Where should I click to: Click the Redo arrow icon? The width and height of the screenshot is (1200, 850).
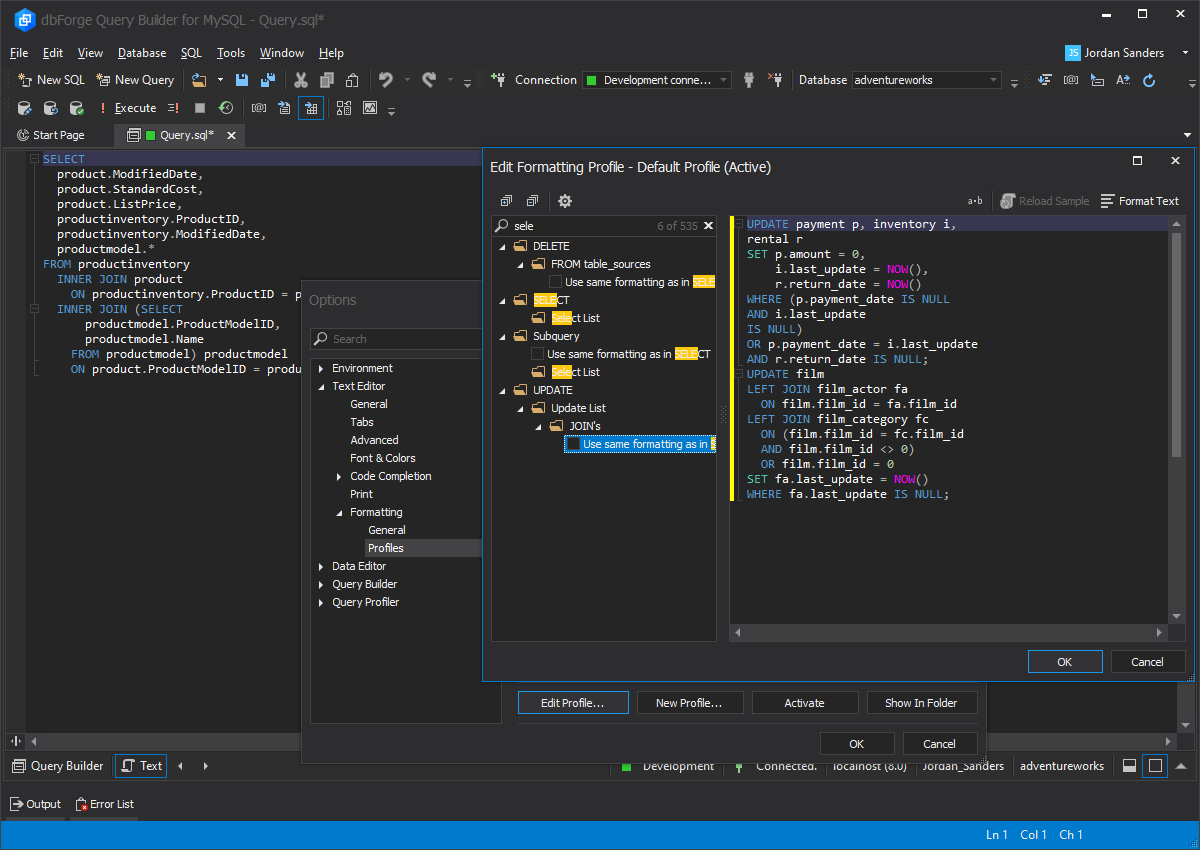429,80
